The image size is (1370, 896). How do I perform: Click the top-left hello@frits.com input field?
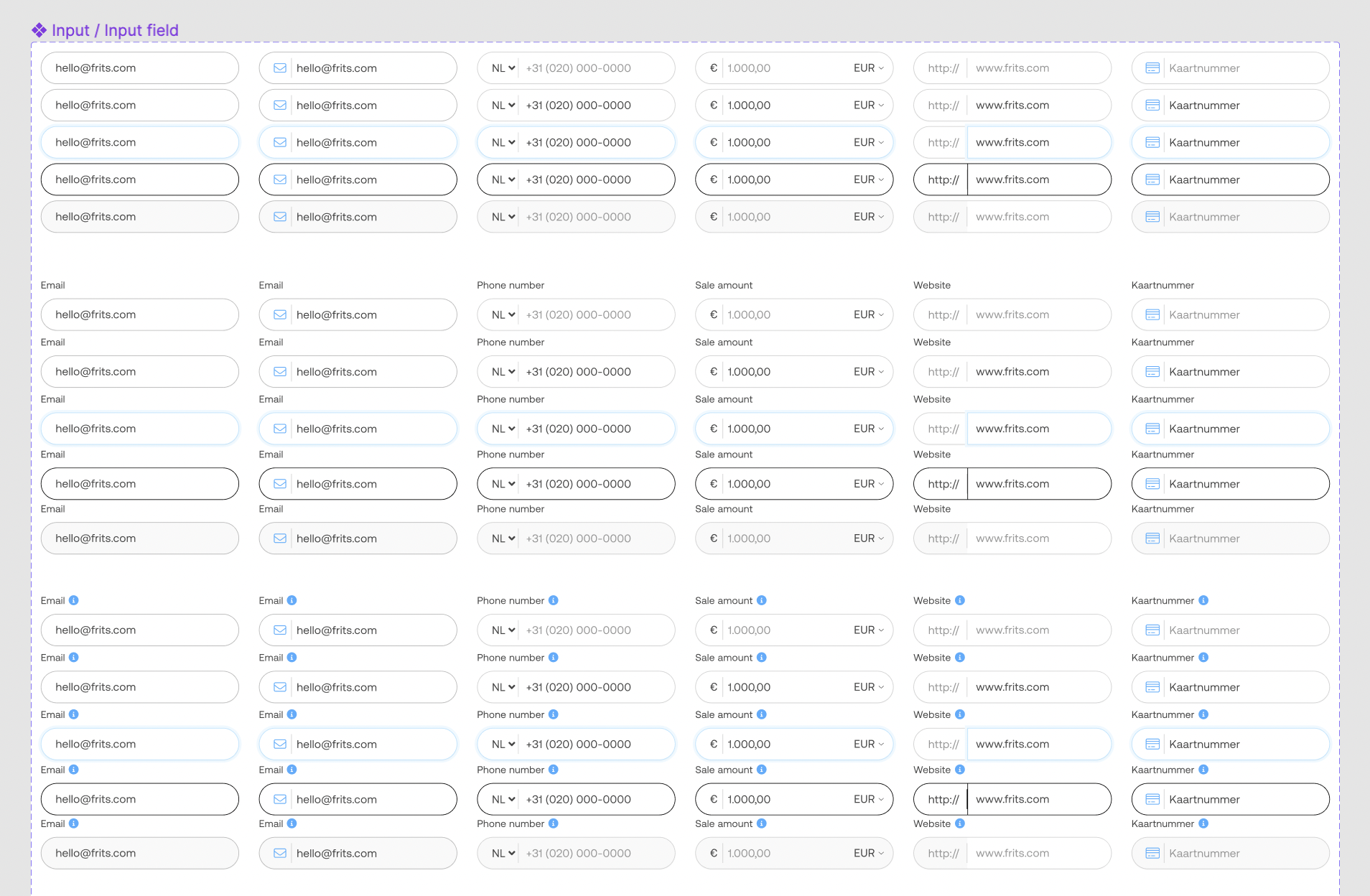140,68
